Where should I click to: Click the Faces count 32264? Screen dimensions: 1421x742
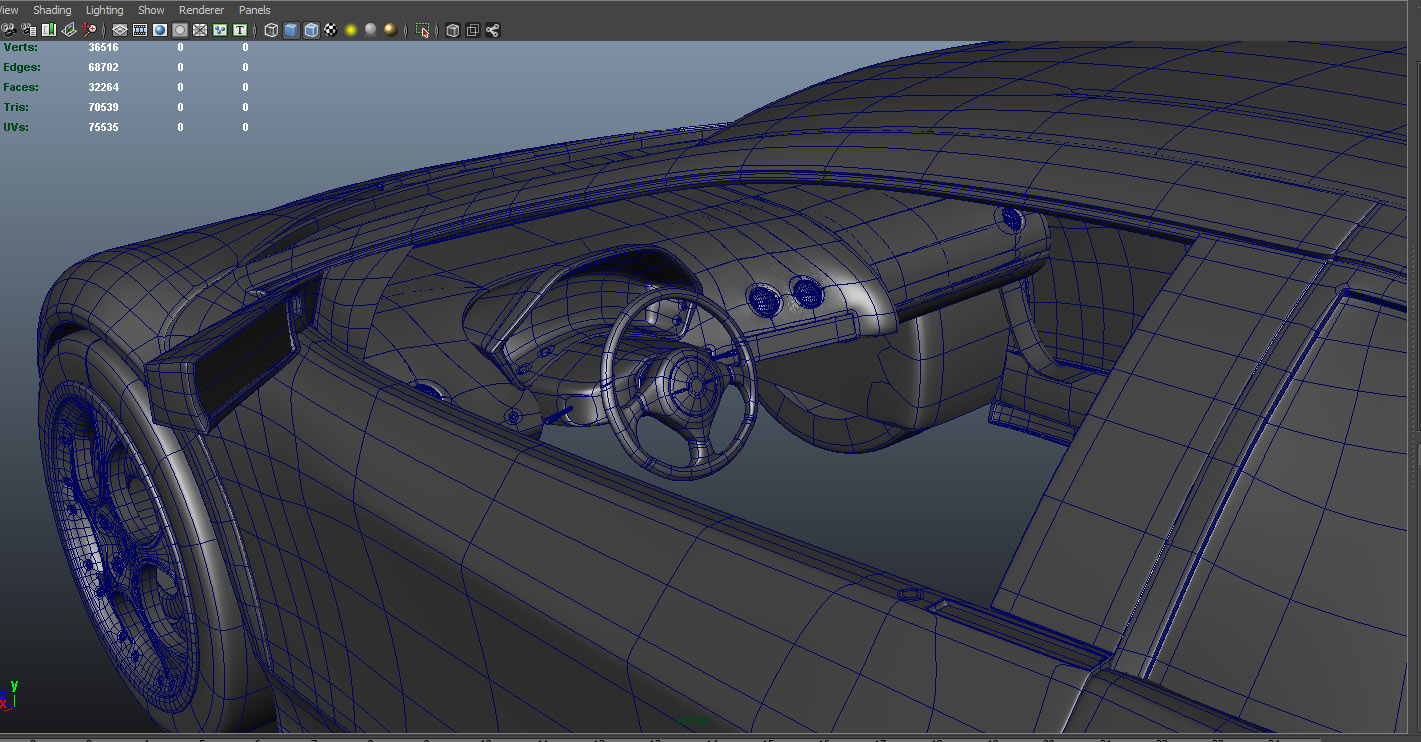103,87
